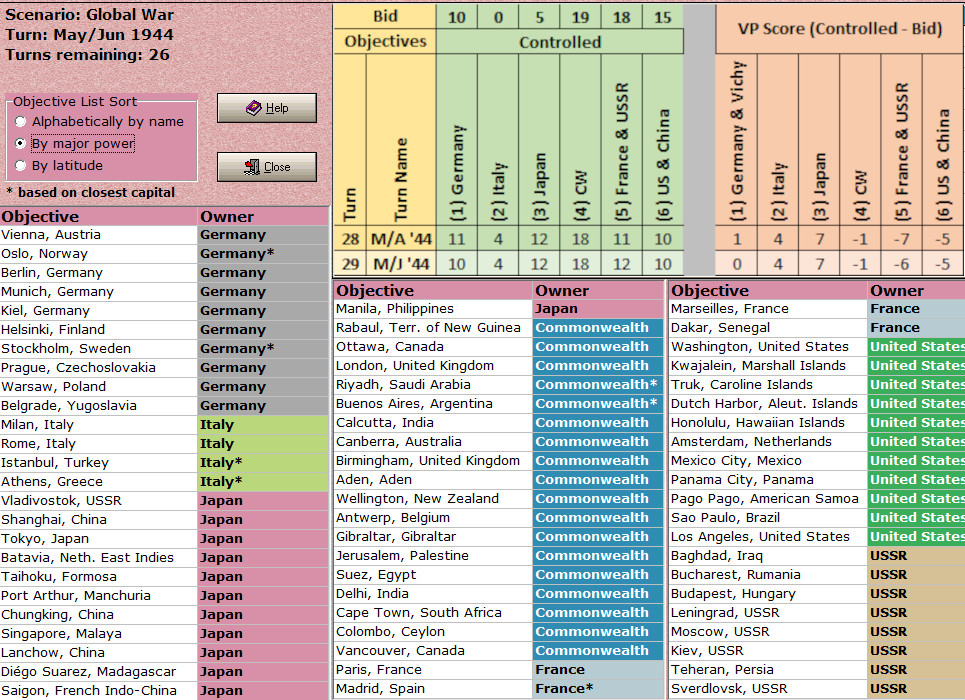Click the '(3) Japan' Controlled column header

(539, 140)
